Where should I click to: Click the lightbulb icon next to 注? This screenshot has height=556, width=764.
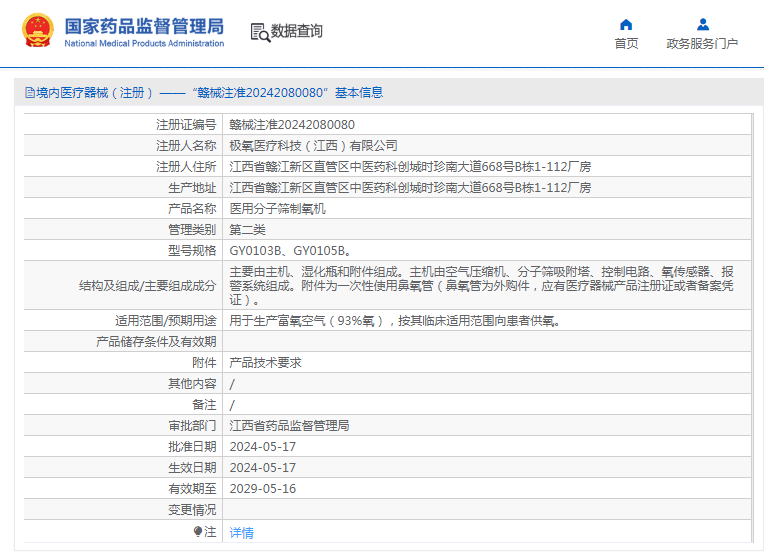point(197,531)
